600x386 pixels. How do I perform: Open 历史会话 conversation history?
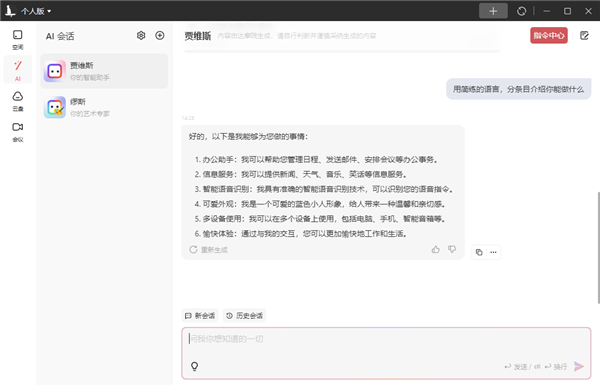pyautogui.click(x=245, y=316)
